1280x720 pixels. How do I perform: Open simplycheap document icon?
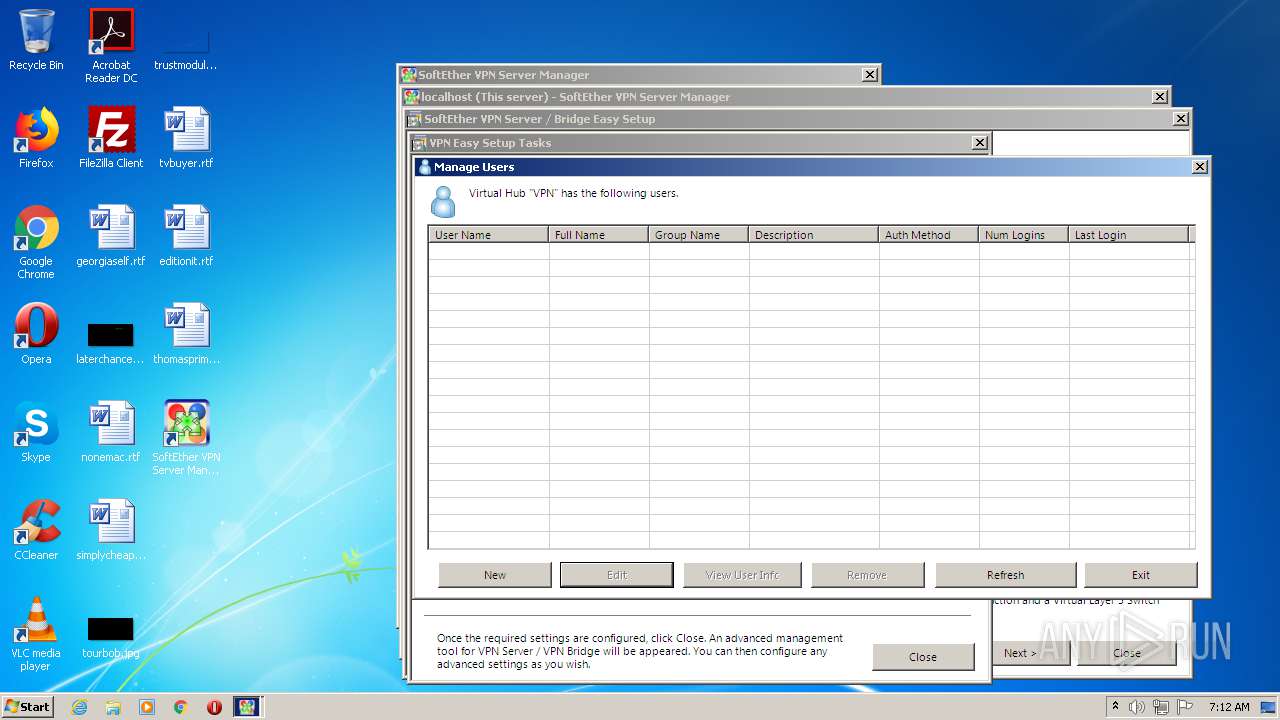[111, 530]
